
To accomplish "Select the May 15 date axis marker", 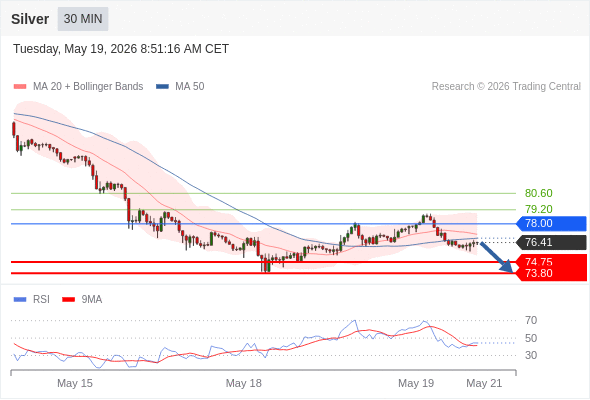I will (x=75, y=383).
